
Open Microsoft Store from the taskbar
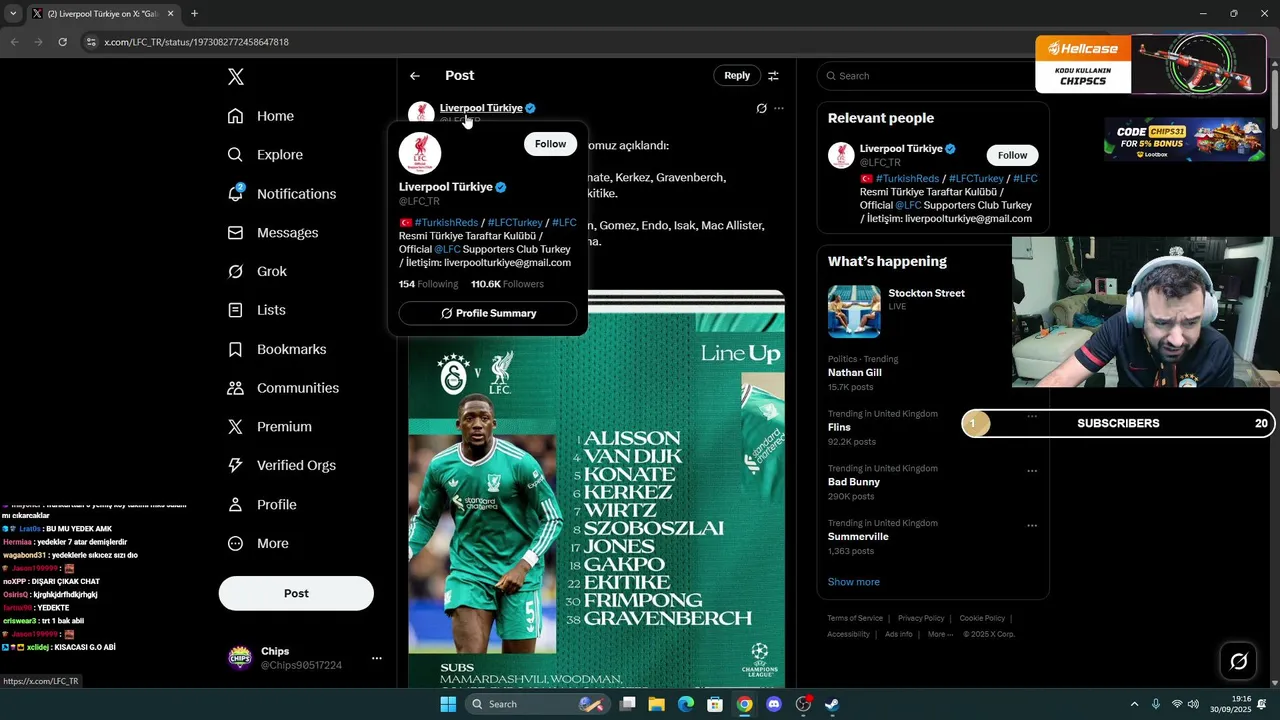coord(715,704)
